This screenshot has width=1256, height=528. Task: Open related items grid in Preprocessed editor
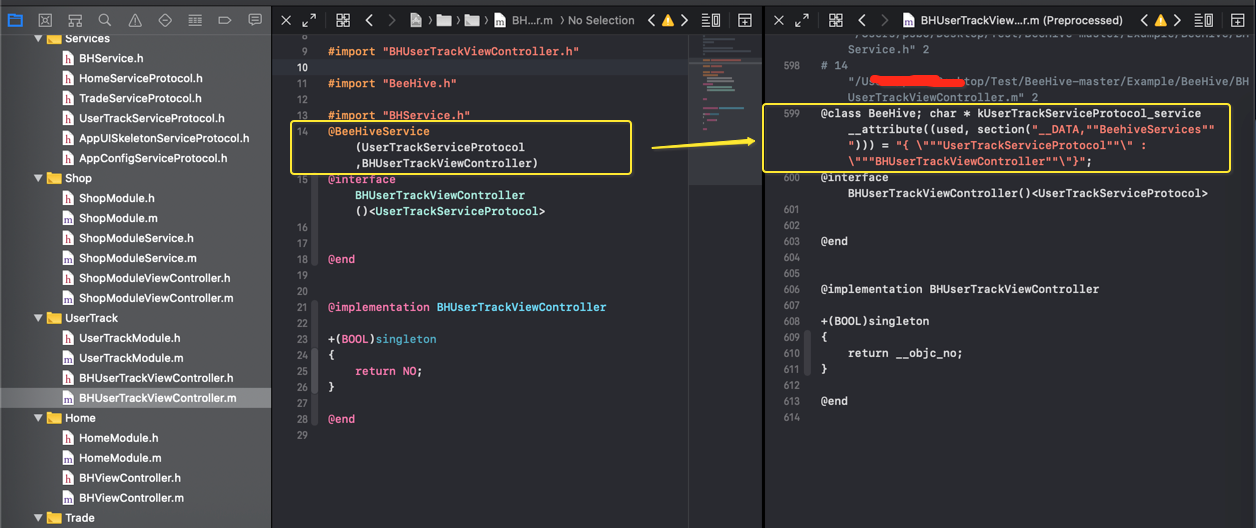click(836, 20)
